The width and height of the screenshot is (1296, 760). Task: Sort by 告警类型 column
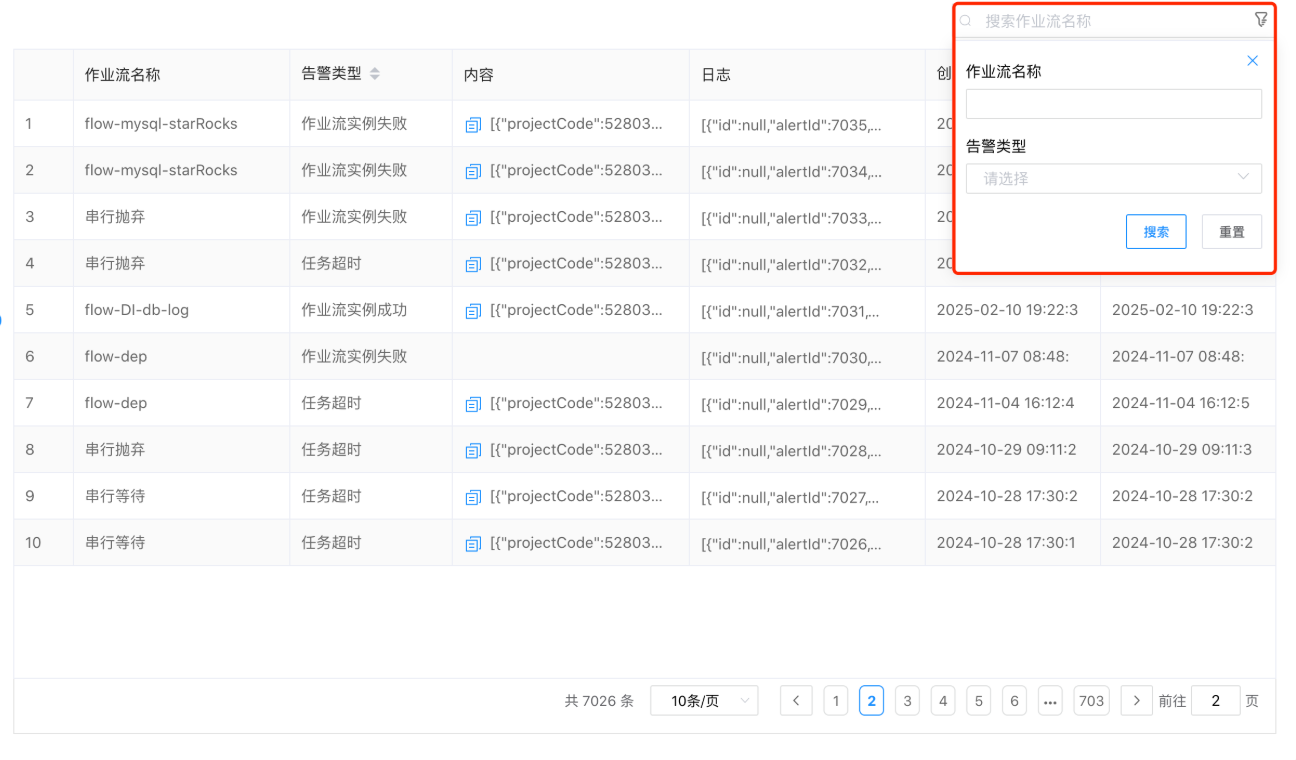[x=375, y=74]
